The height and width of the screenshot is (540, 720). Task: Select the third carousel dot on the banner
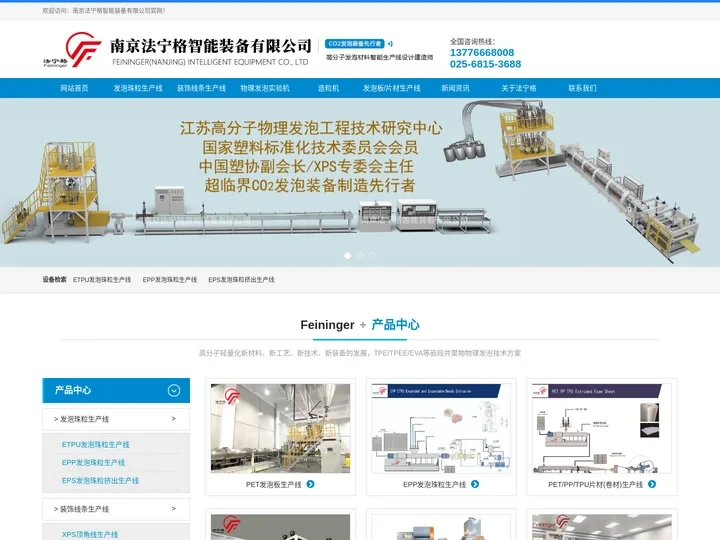[x=372, y=255]
